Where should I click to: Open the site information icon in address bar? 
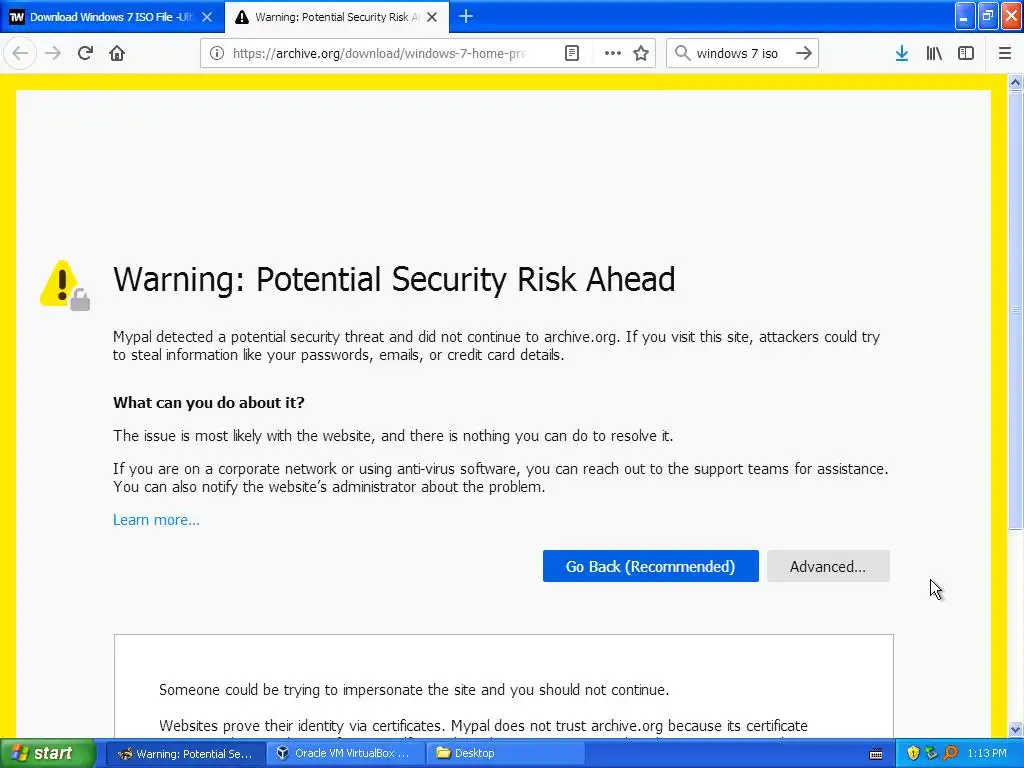(216, 53)
